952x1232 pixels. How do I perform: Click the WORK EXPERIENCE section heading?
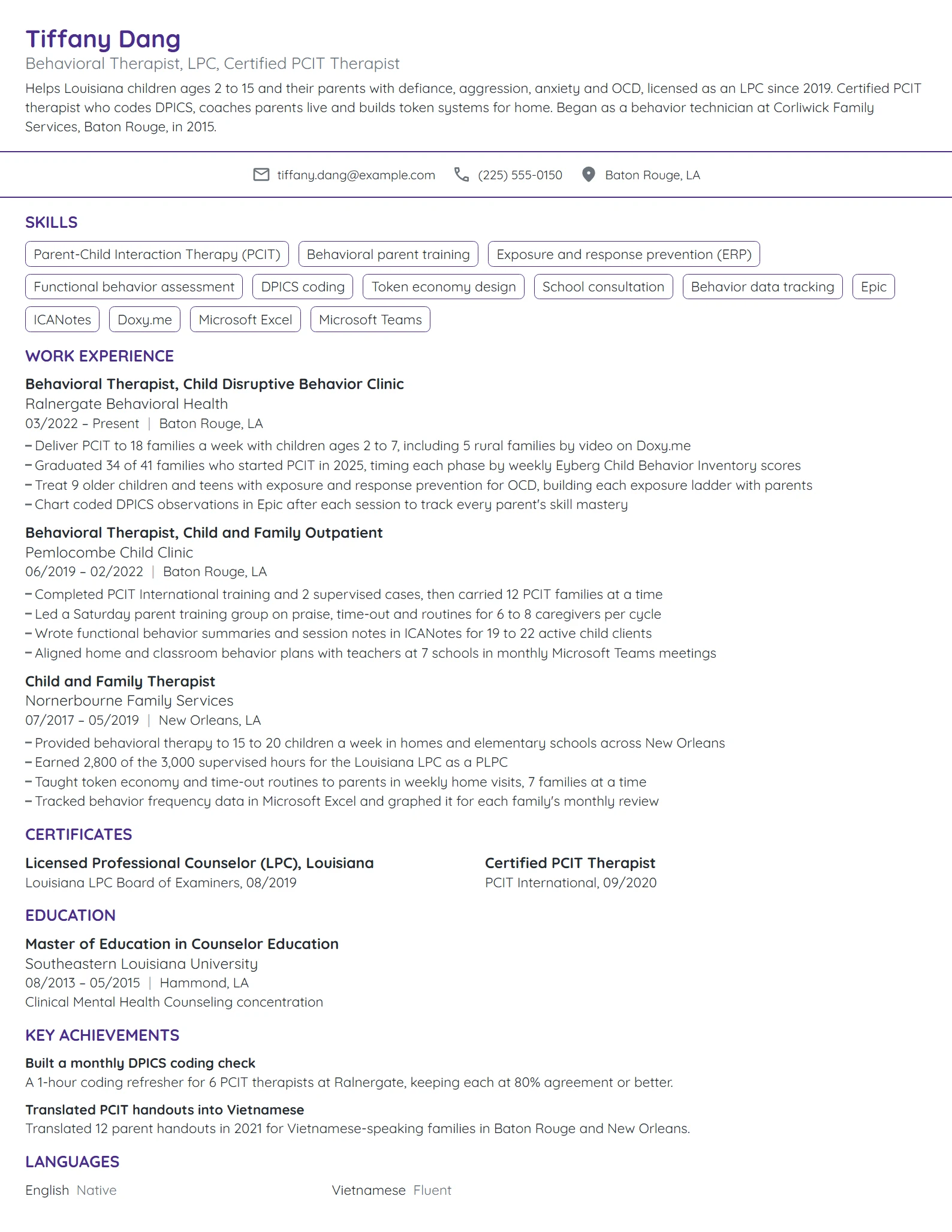(x=100, y=356)
